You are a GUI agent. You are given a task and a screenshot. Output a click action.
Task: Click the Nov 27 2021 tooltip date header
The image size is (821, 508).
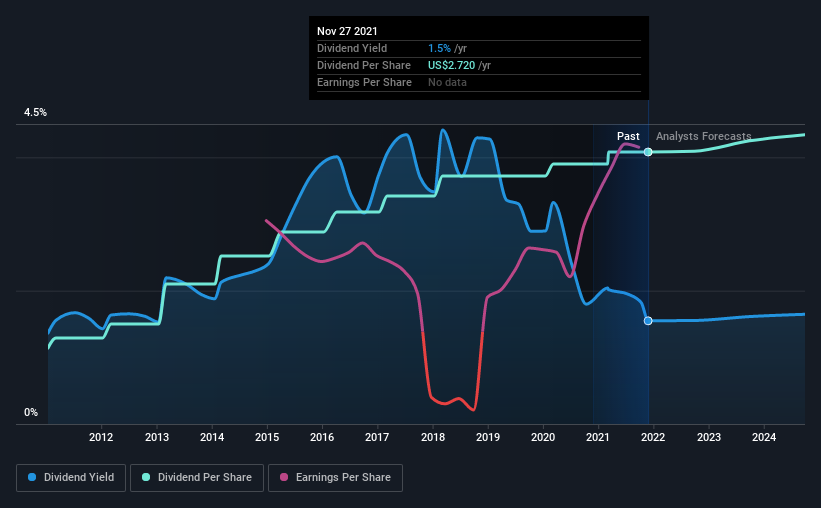(347, 31)
